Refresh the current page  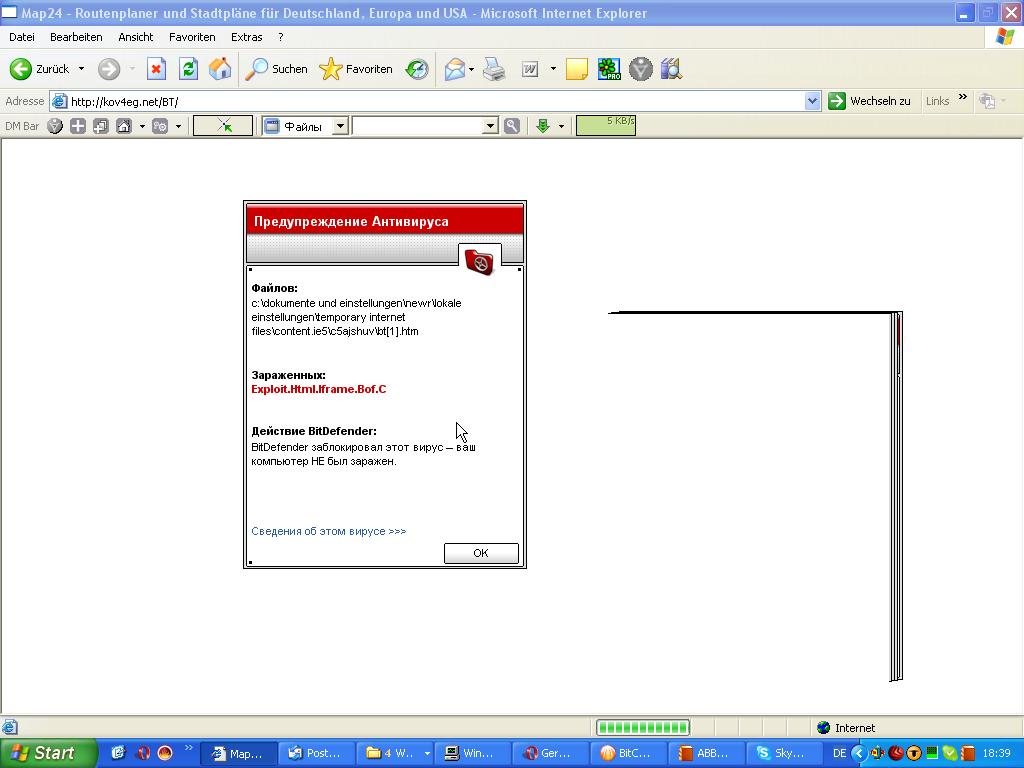pos(188,69)
